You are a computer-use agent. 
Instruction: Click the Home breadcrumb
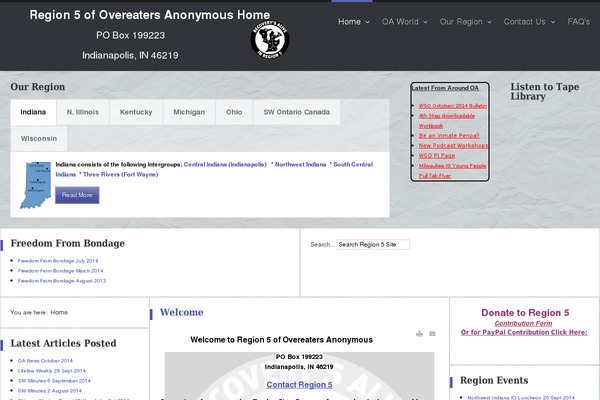(x=59, y=312)
